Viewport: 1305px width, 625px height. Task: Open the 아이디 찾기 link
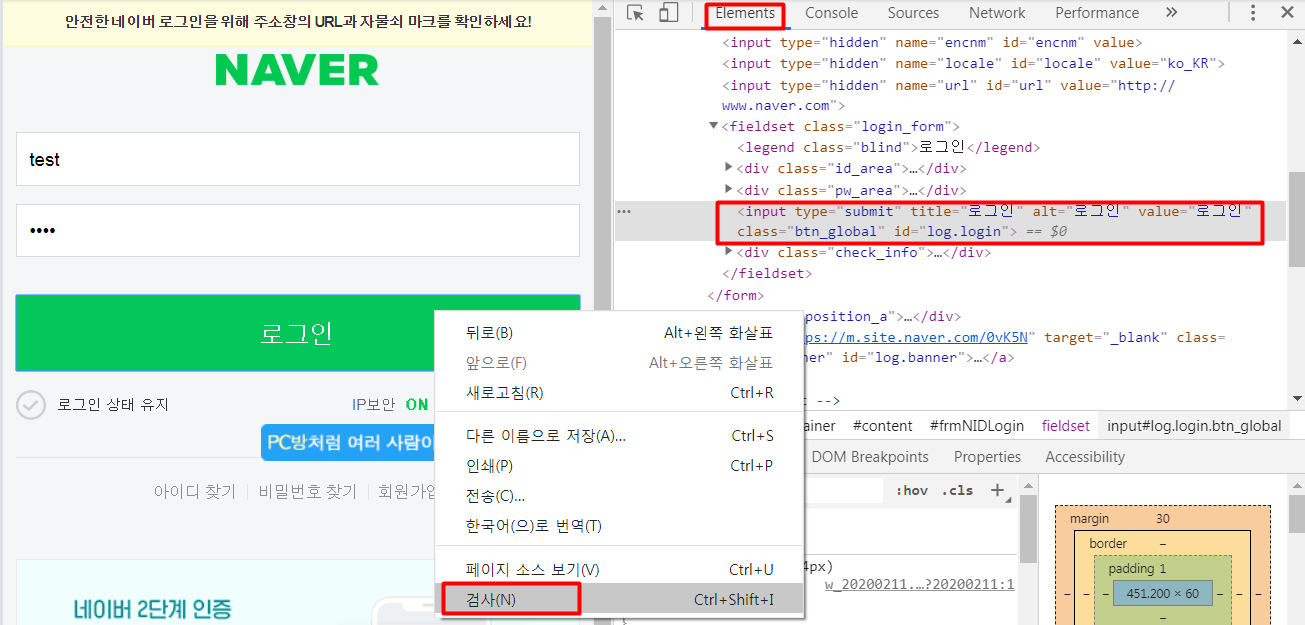[194, 492]
